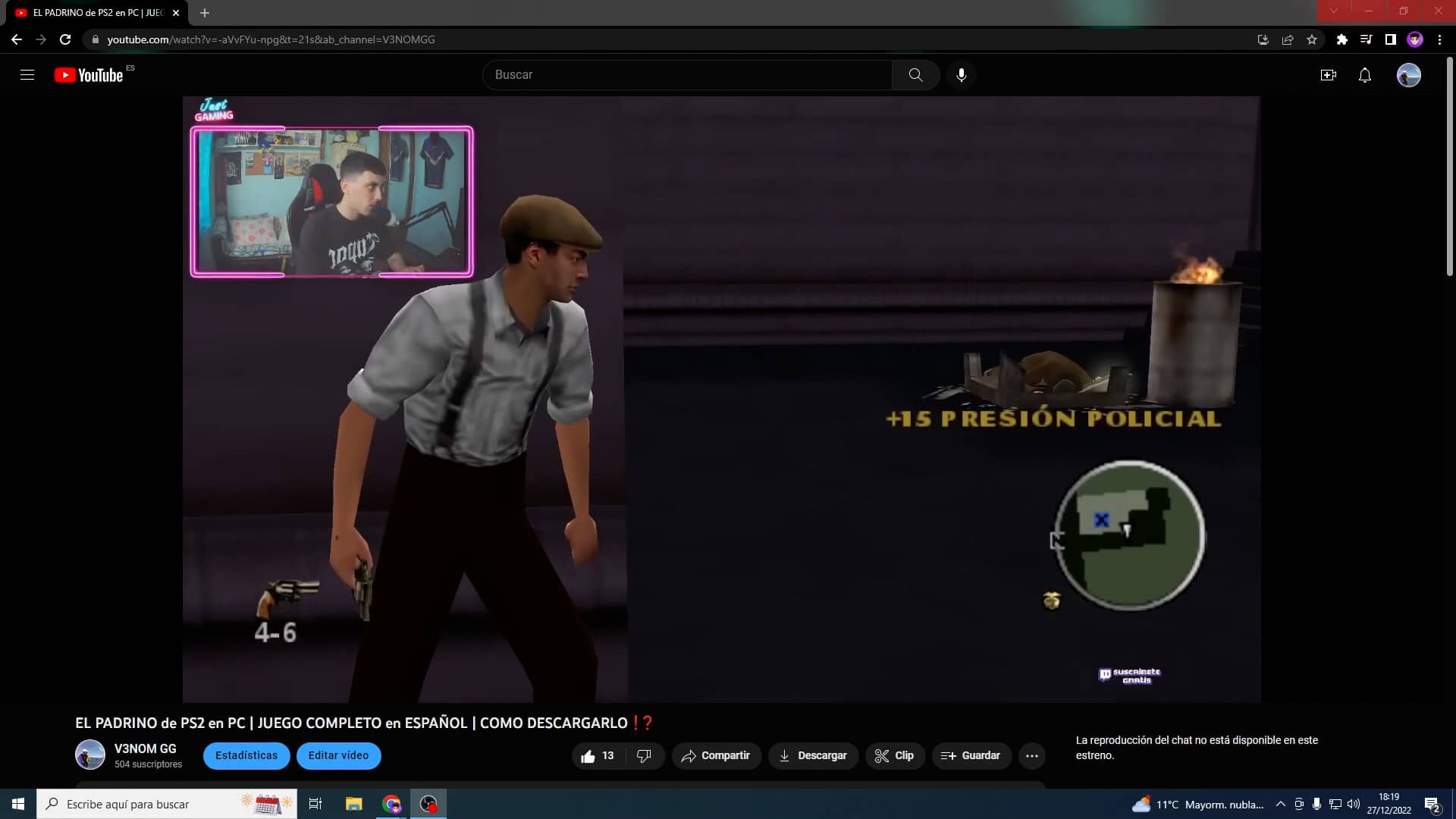Focus the Buscar search field
Viewport: 1456px width, 819px height.
686,75
